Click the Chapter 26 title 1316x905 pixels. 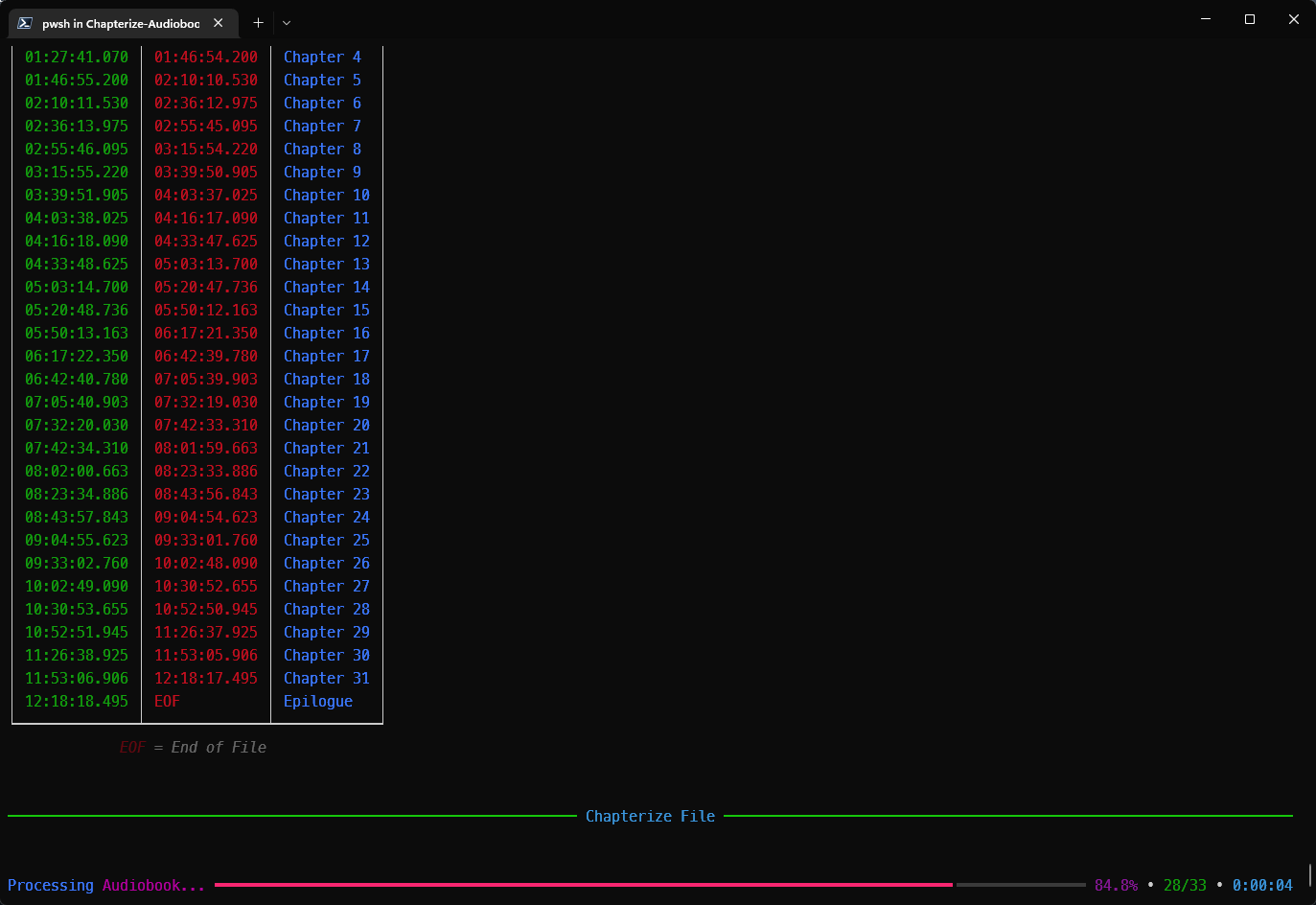[x=327, y=564]
